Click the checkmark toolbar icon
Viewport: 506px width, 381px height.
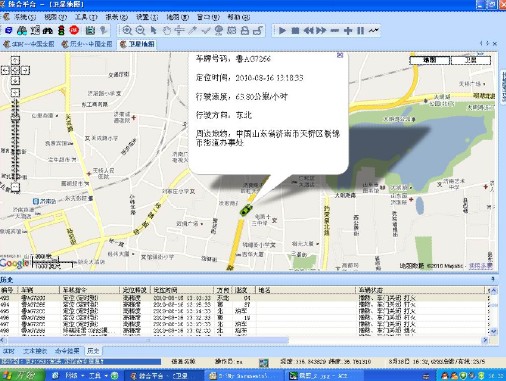(x=205, y=31)
